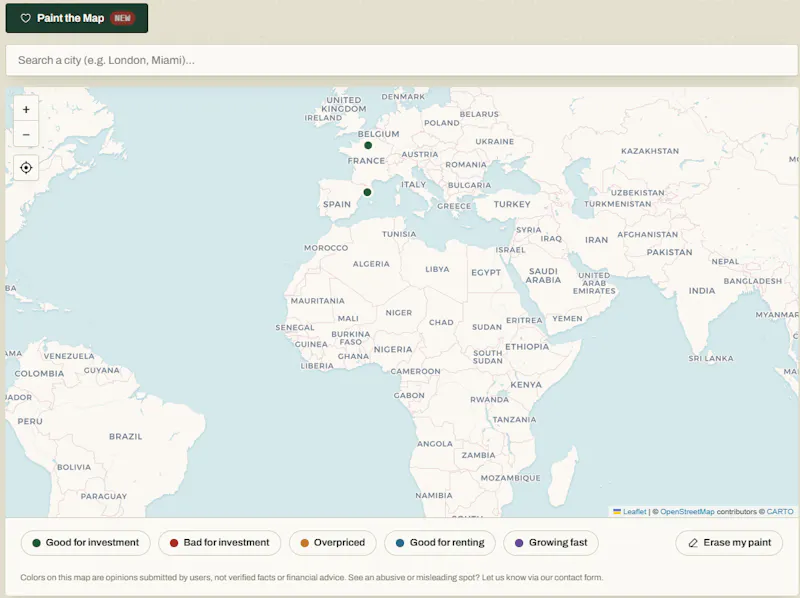Click the VENEZUELA label on the map
Image resolution: width=800 pixels, height=598 pixels.
click(x=69, y=356)
